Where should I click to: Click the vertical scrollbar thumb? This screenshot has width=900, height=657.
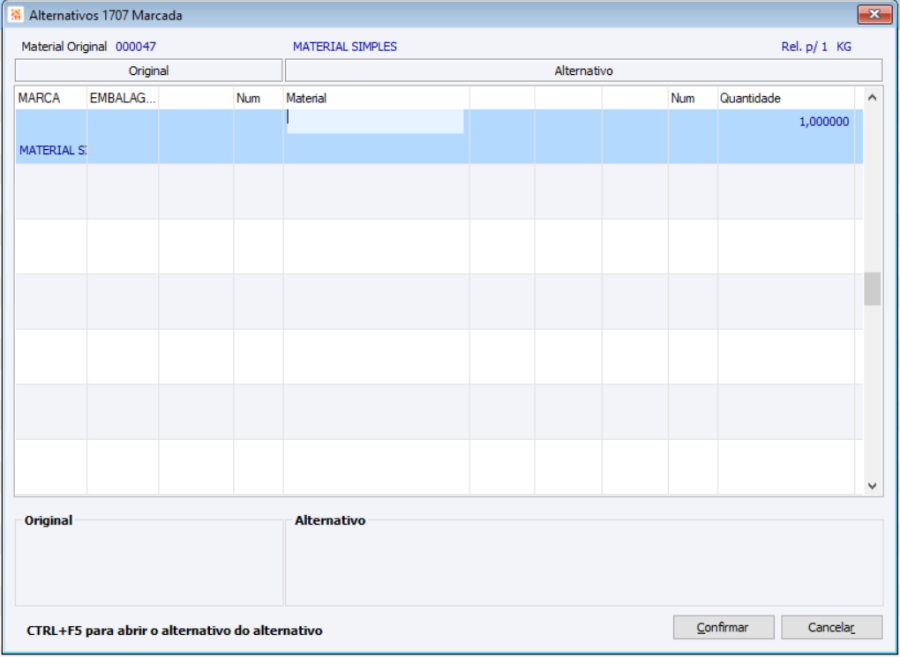(x=872, y=289)
